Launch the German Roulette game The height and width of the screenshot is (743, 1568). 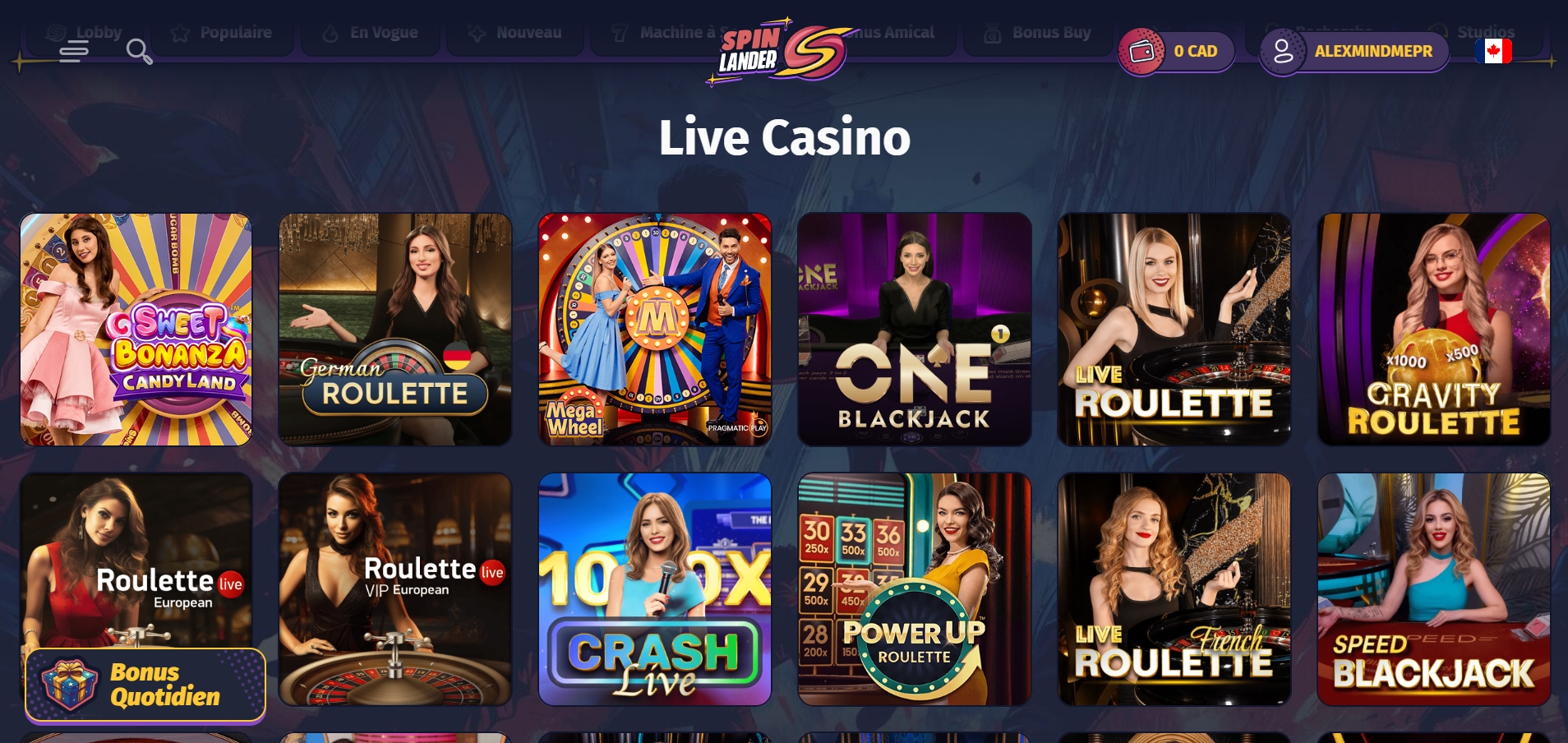395,330
